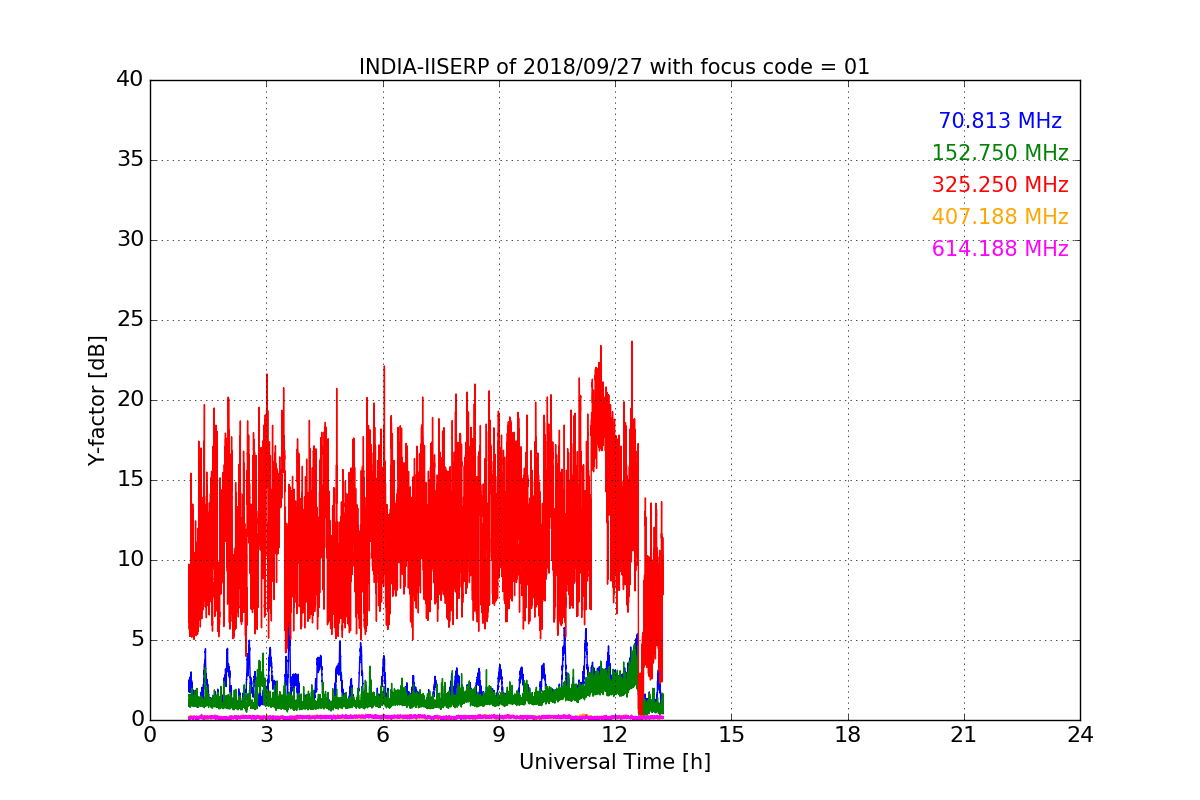Image resolution: width=1200 pixels, height=800 pixels.
Task: Click x-axis tick value 9
Action: click(x=499, y=735)
